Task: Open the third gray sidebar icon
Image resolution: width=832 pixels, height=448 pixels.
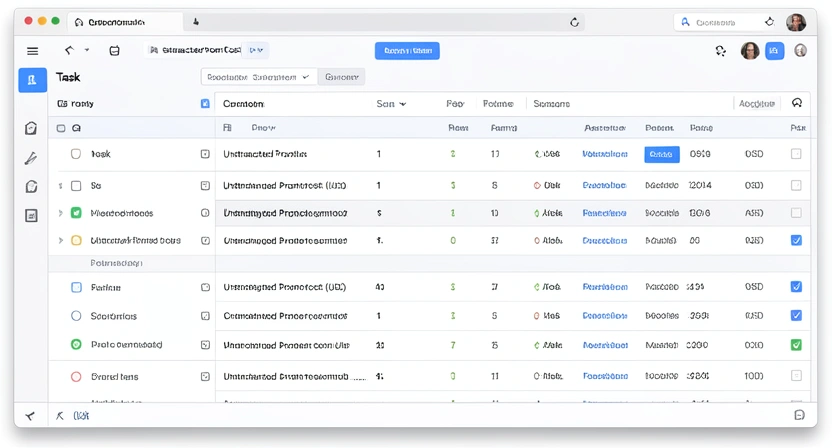Action: (x=31, y=186)
